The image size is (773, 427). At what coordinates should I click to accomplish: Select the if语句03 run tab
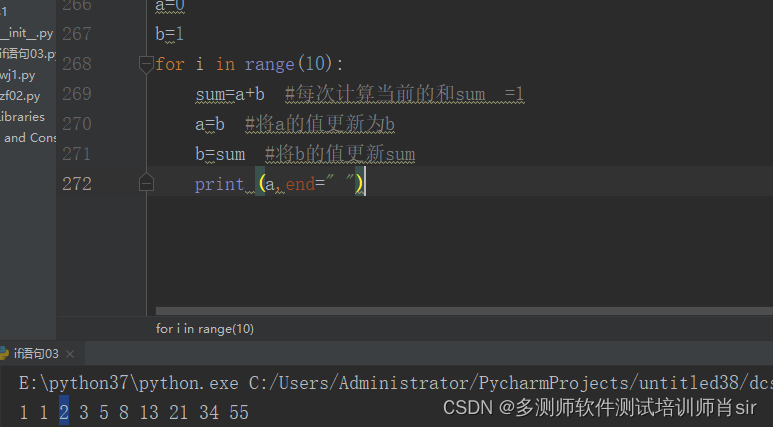point(36,354)
